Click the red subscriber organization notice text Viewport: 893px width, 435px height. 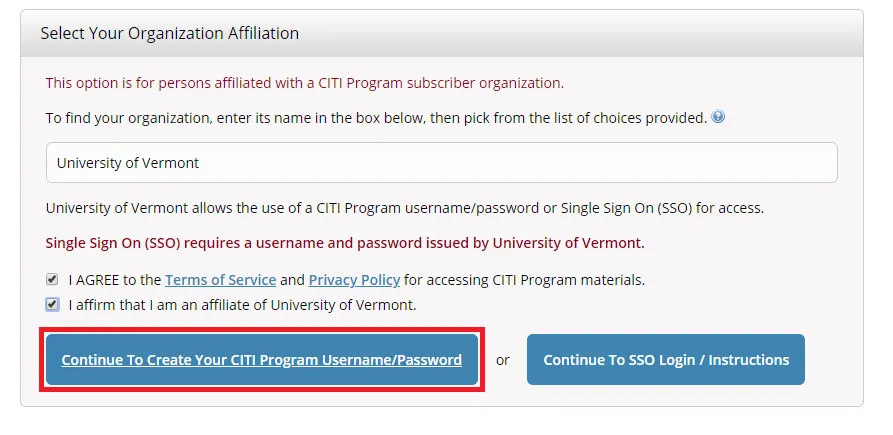[305, 83]
